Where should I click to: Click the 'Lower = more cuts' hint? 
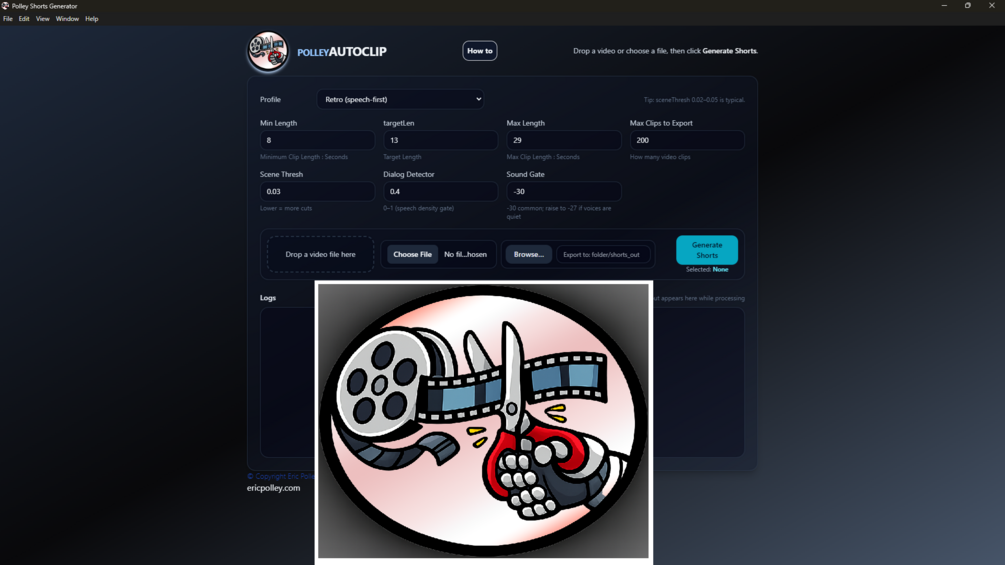click(x=286, y=208)
